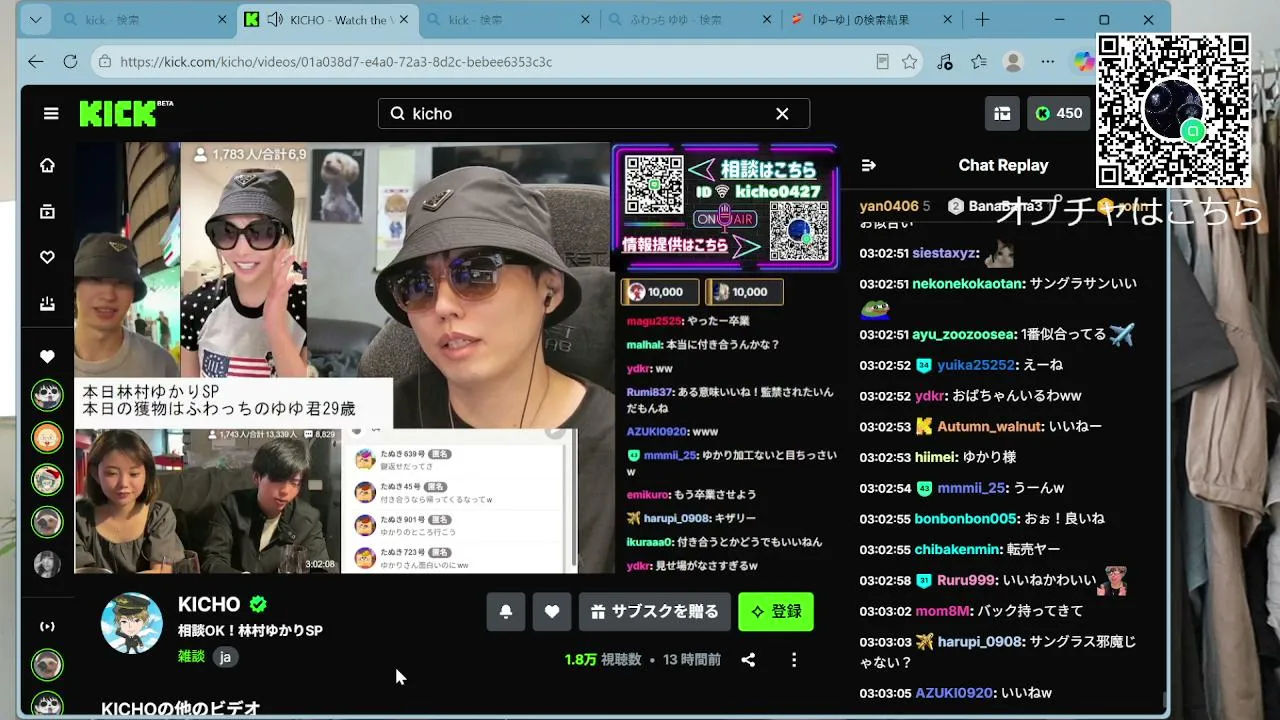Open Copilot in the browser toolbar
Screen dimensions: 1280x720
[x=1083, y=62]
